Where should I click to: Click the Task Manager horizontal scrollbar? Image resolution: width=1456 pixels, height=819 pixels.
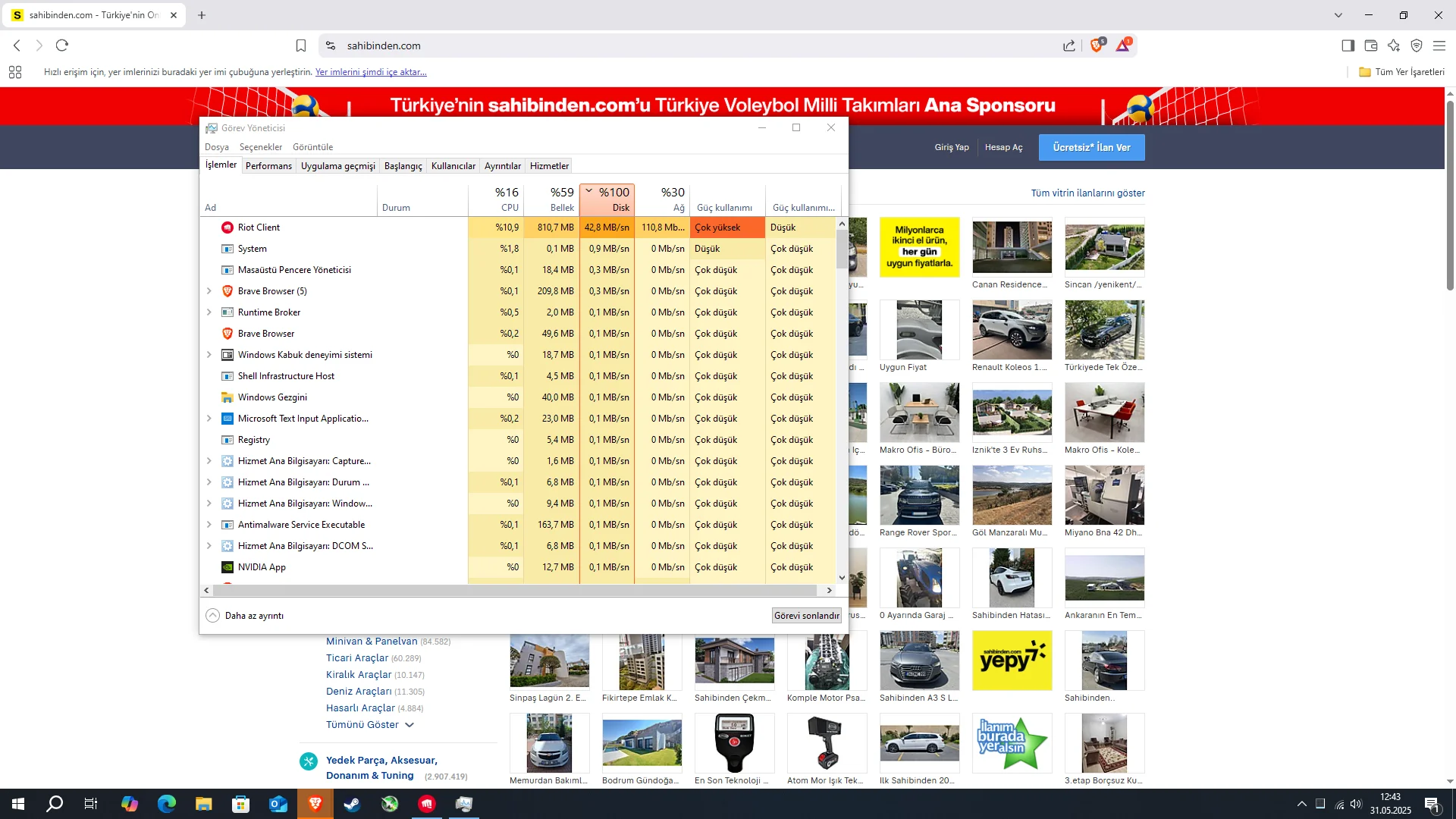point(516,590)
